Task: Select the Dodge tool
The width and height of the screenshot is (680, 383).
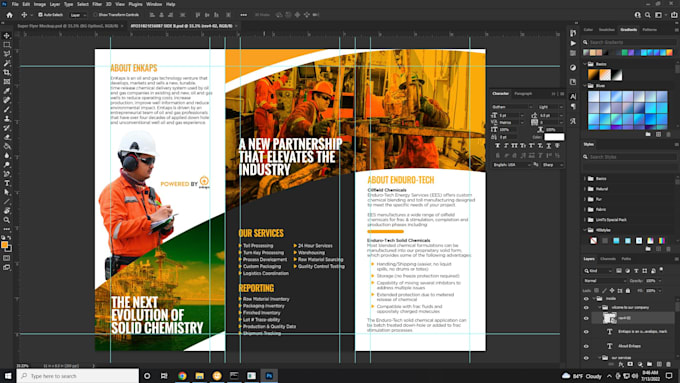Action: pos(7,165)
